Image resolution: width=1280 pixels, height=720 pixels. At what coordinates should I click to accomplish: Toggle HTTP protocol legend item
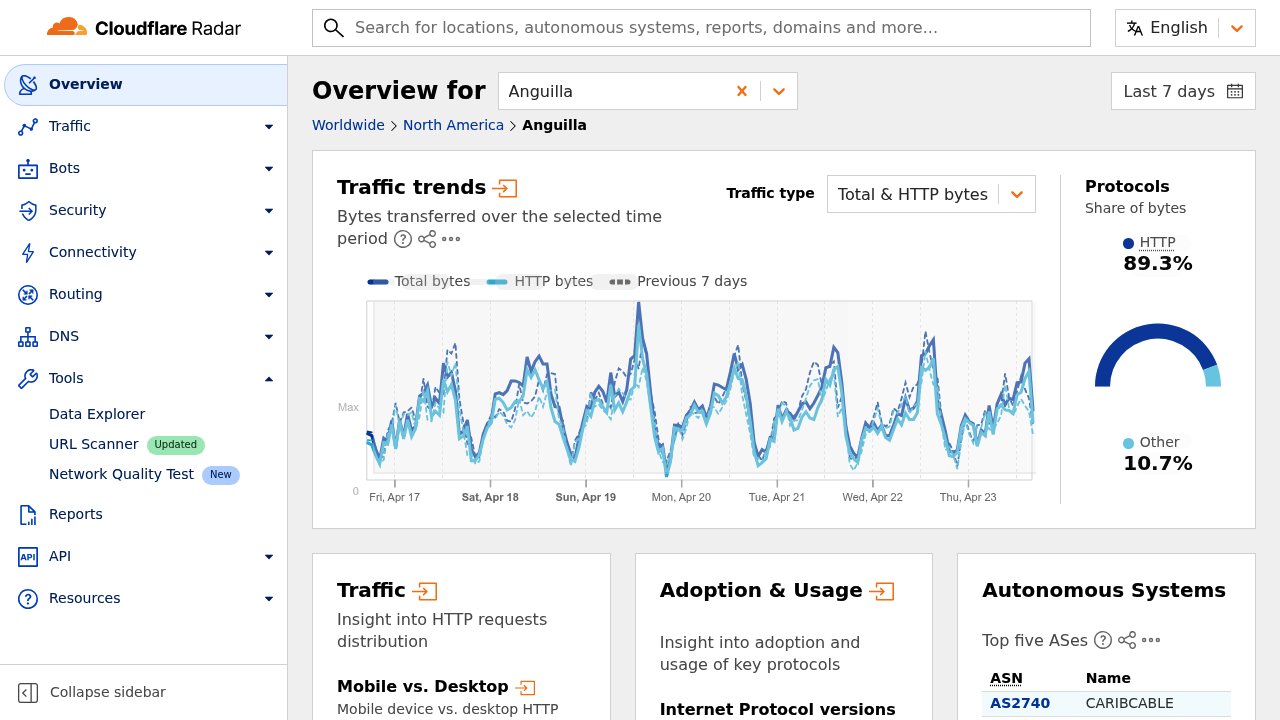(x=1149, y=242)
